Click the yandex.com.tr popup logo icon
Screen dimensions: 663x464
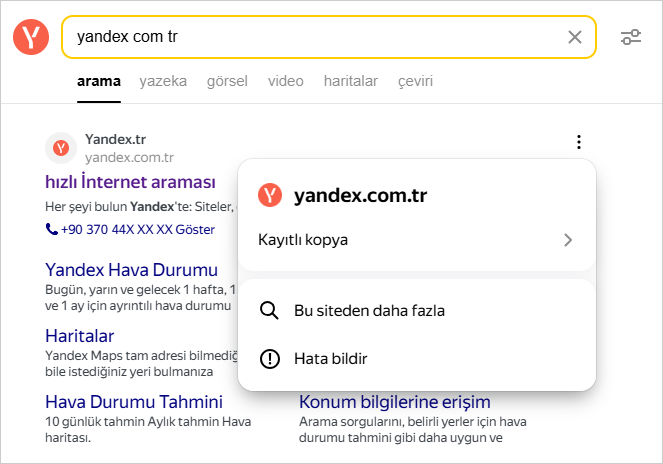270,195
